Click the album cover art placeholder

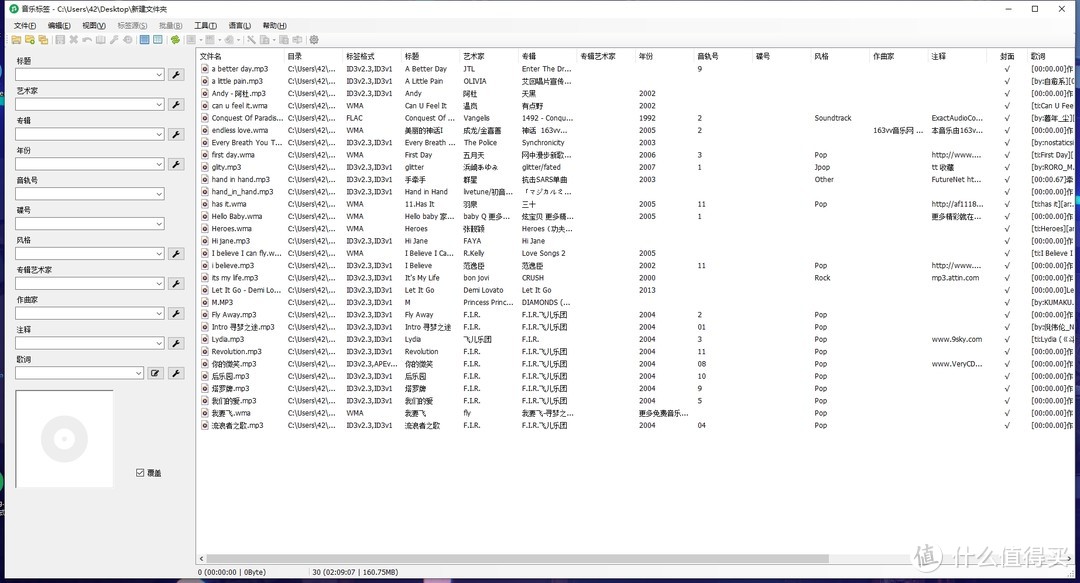click(64, 438)
